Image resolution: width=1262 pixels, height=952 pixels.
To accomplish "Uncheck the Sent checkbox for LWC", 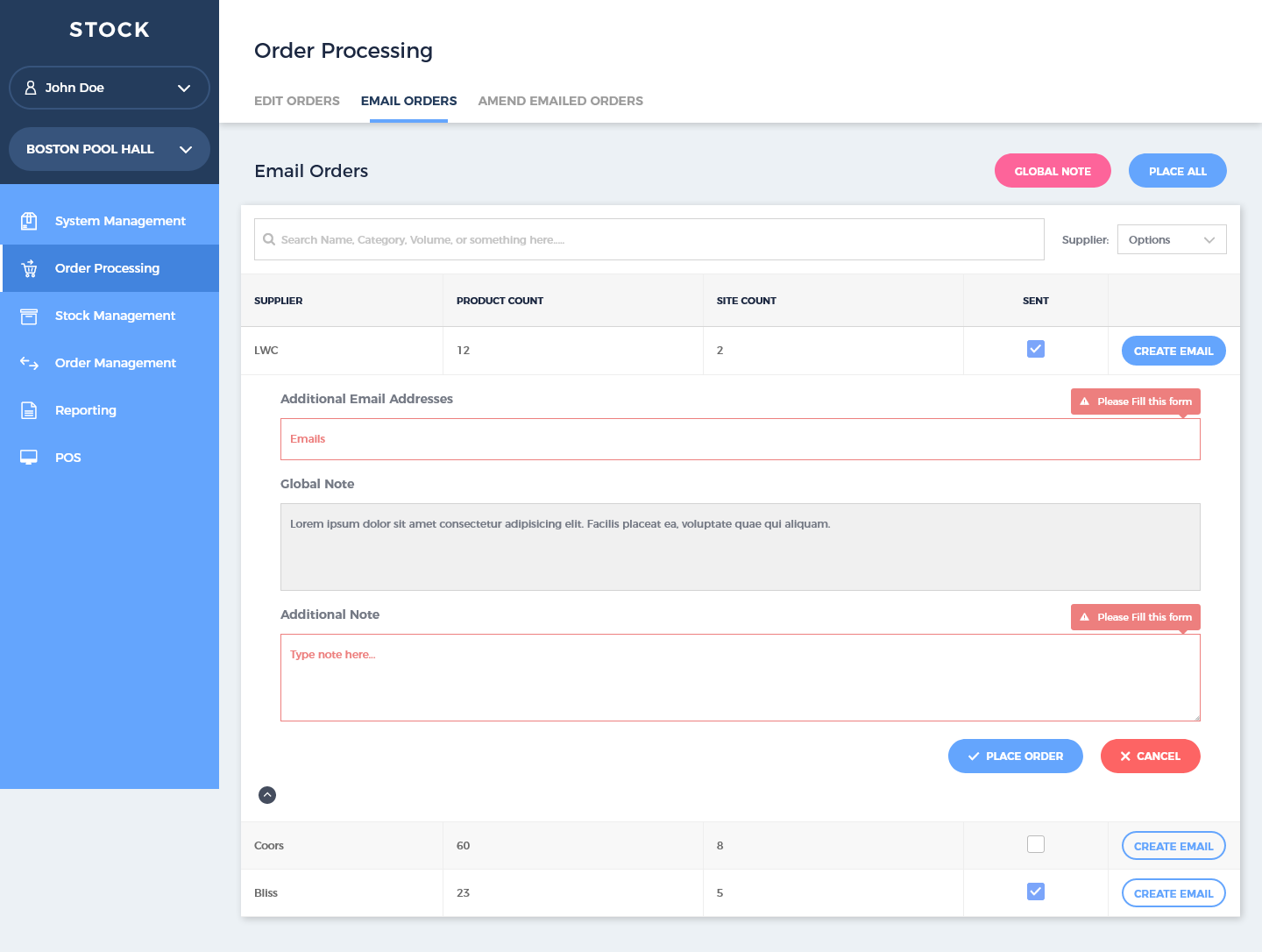I will click(1035, 349).
